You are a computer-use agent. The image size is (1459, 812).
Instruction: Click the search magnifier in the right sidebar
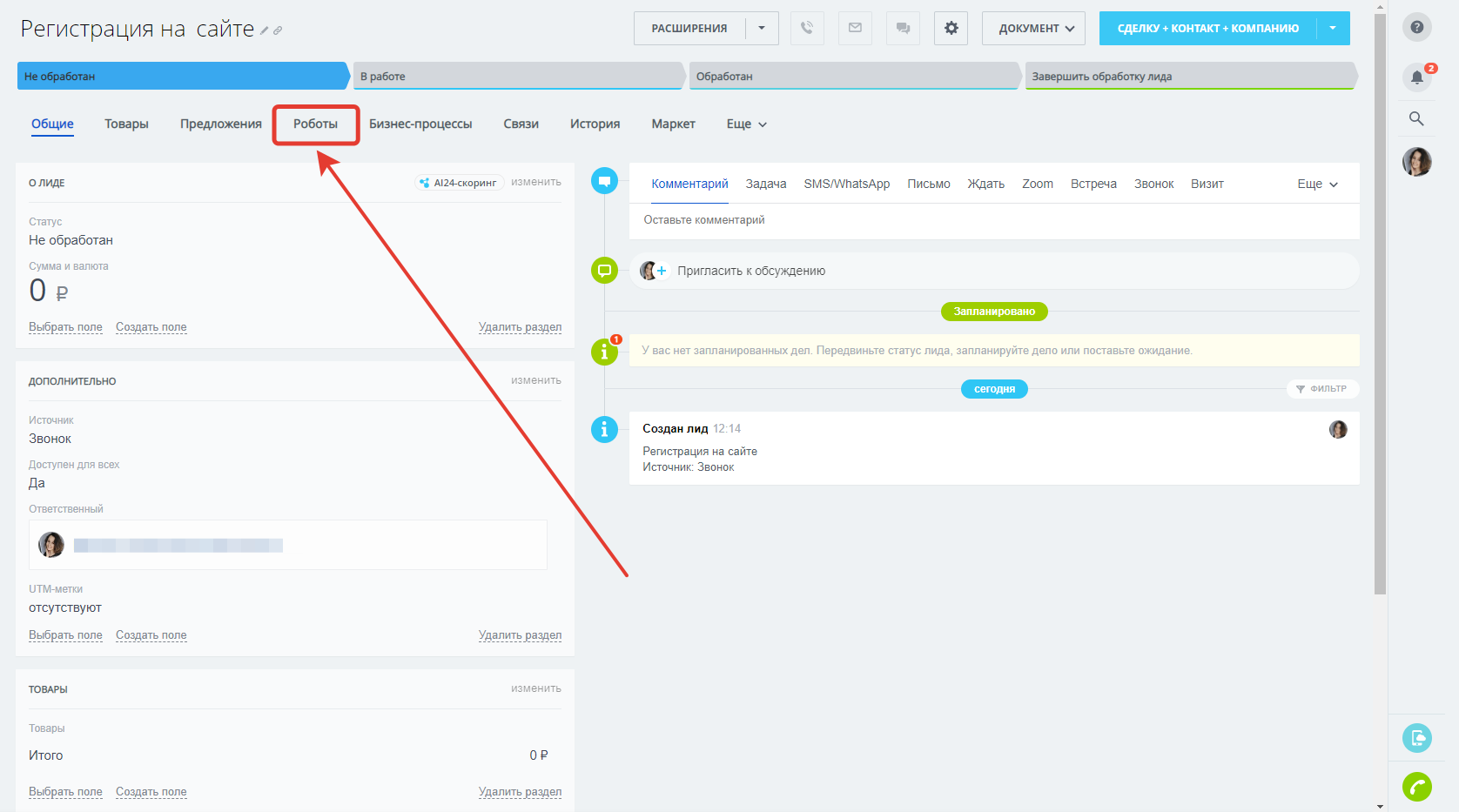coord(1416,119)
